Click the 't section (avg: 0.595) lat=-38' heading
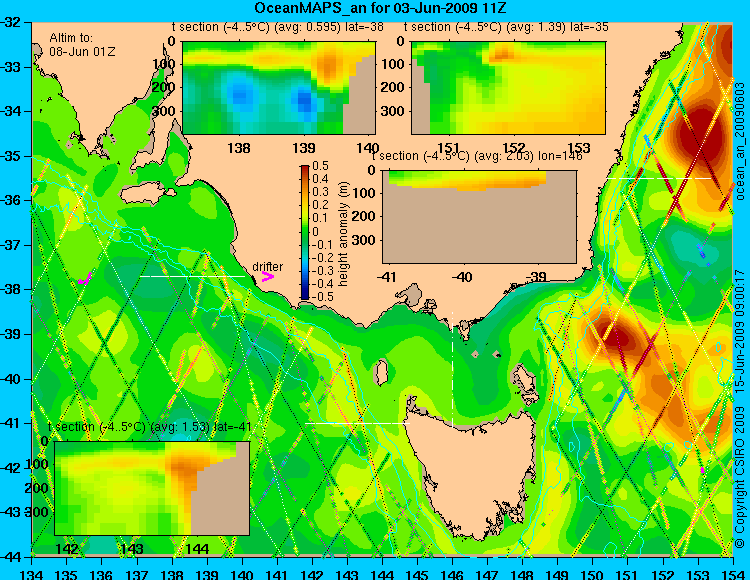 [278, 27]
